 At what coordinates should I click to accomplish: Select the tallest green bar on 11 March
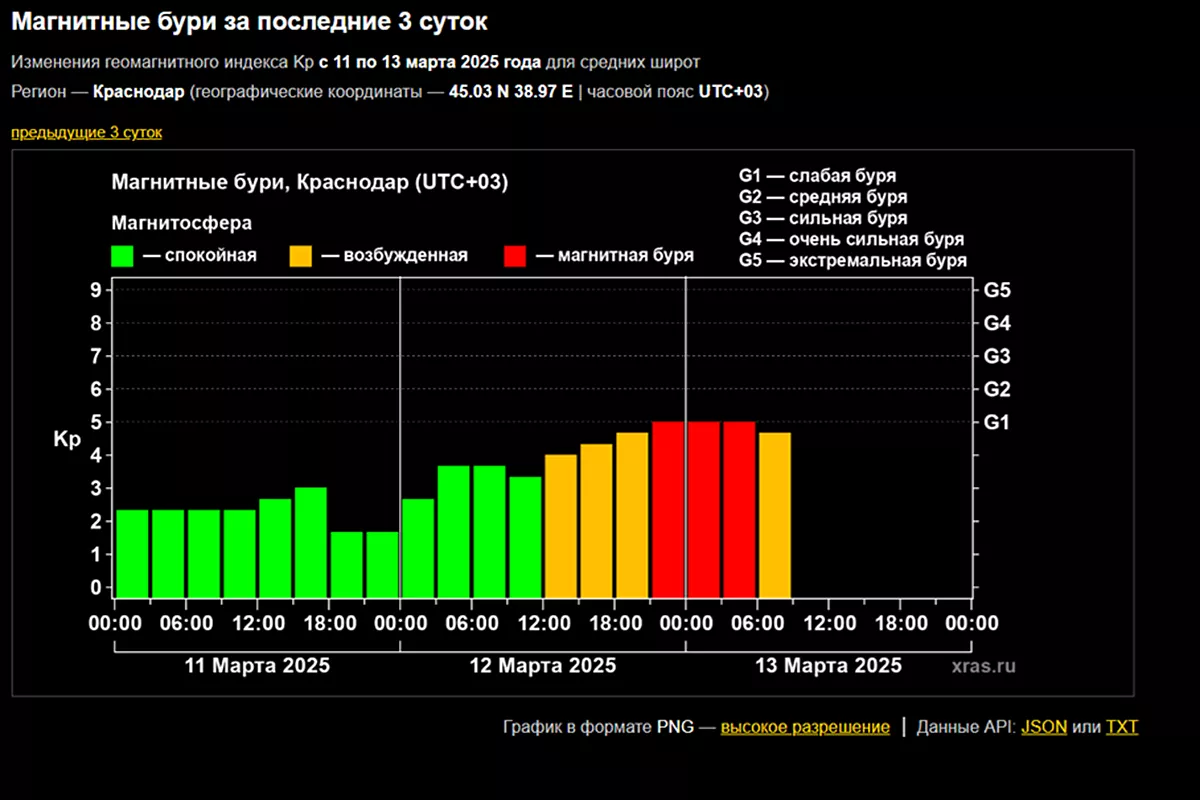pyautogui.click(x=311, y=541)
